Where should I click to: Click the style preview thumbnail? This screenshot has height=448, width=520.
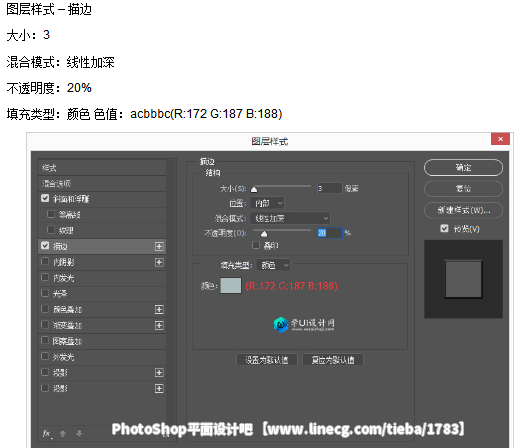click(x=463, y=279)
